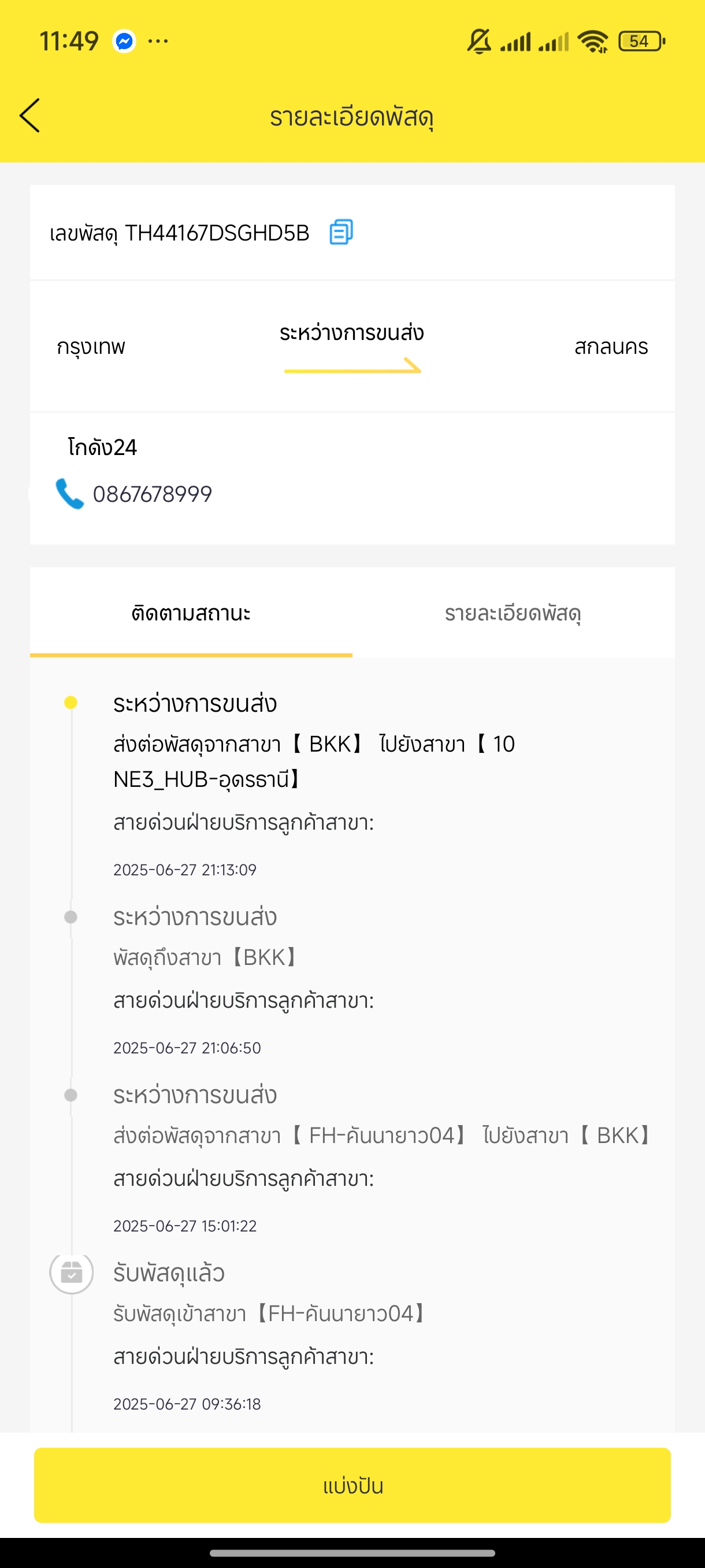Tap the Wi-Fi status icon
The height and width of the screenshot is (1568, 705).
(x=592, y=42)
